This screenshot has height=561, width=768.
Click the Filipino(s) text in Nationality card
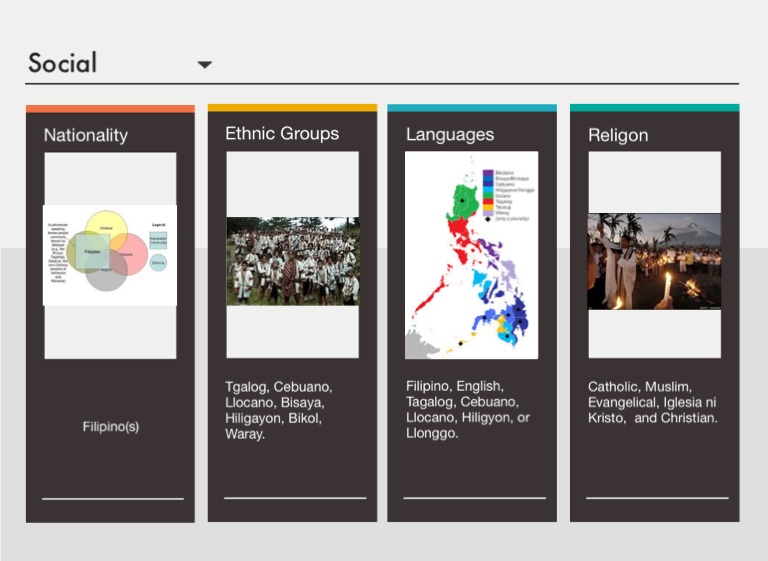(110, 426)
